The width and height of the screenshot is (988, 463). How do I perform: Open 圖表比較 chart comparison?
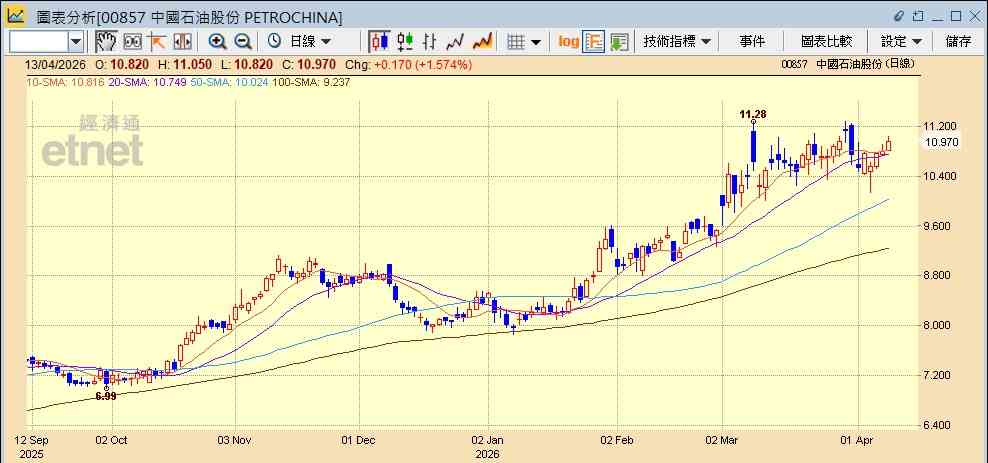point(826,42)
